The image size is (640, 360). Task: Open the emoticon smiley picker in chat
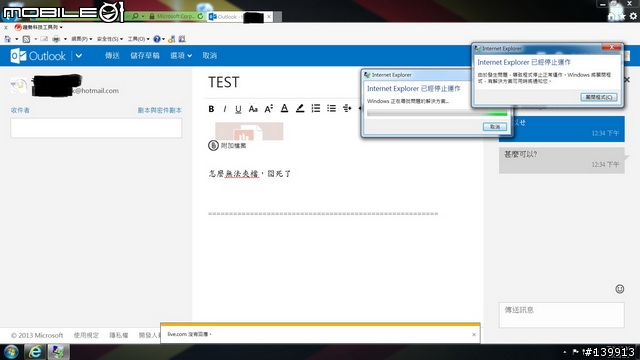tap(620, 289)
